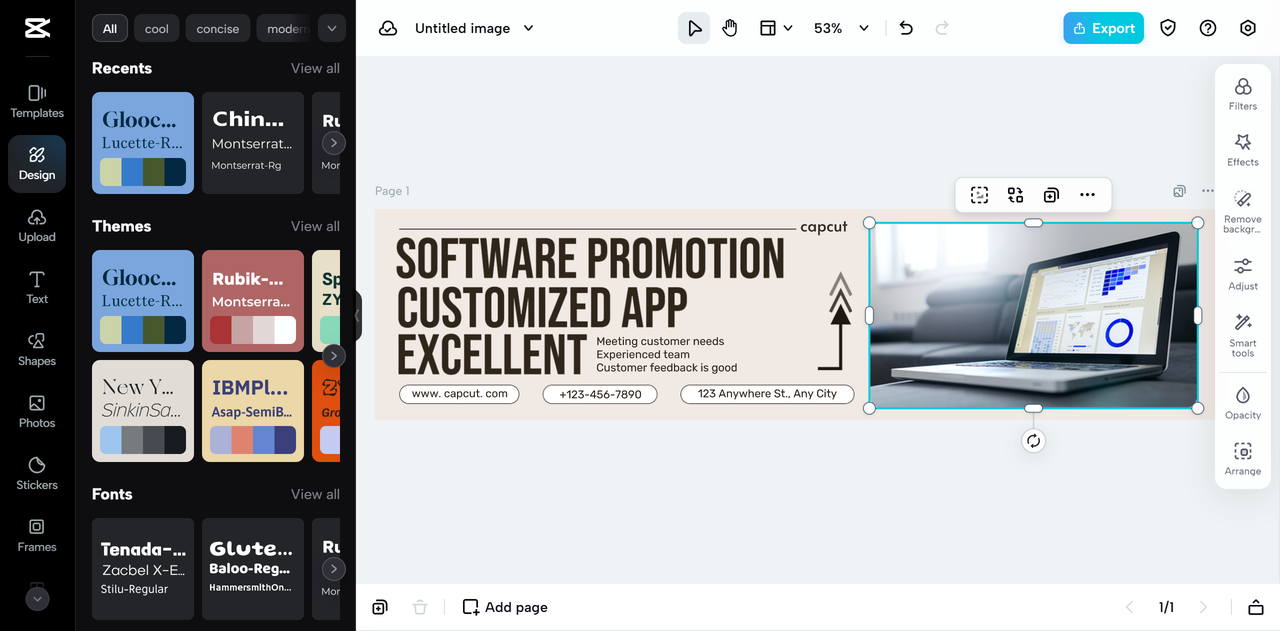Click Add page button
1280x631 pixels.
coord(505,607)
